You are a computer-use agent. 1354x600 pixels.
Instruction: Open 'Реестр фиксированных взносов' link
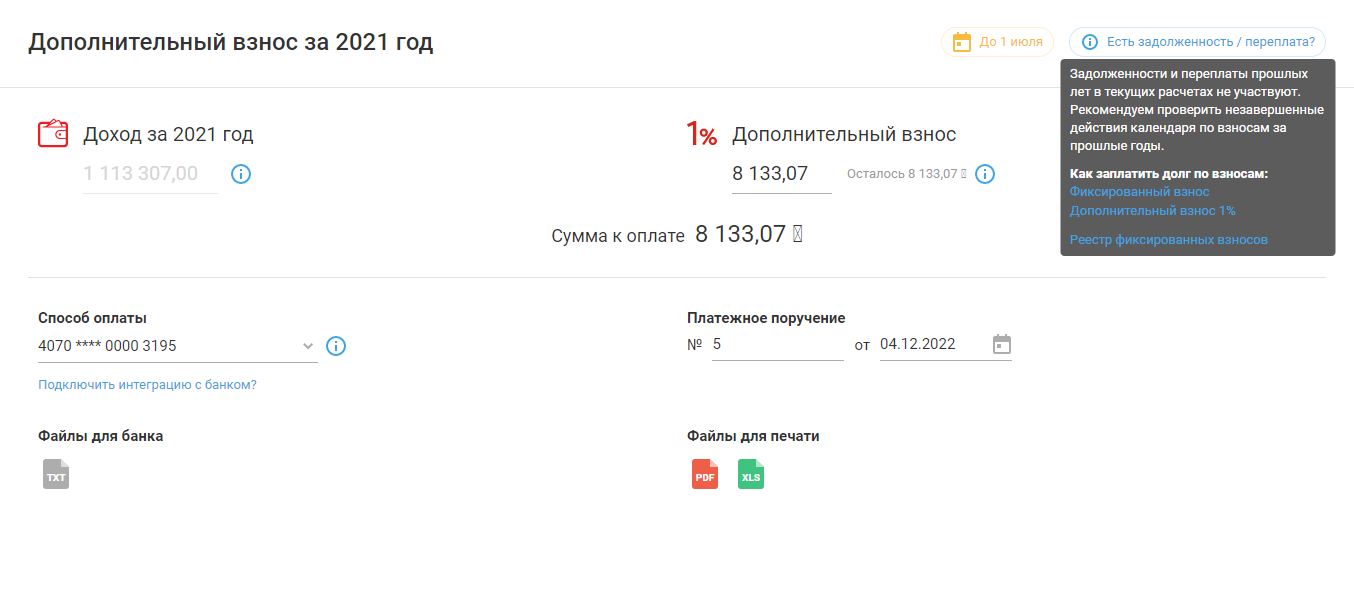pos(1168,240)
